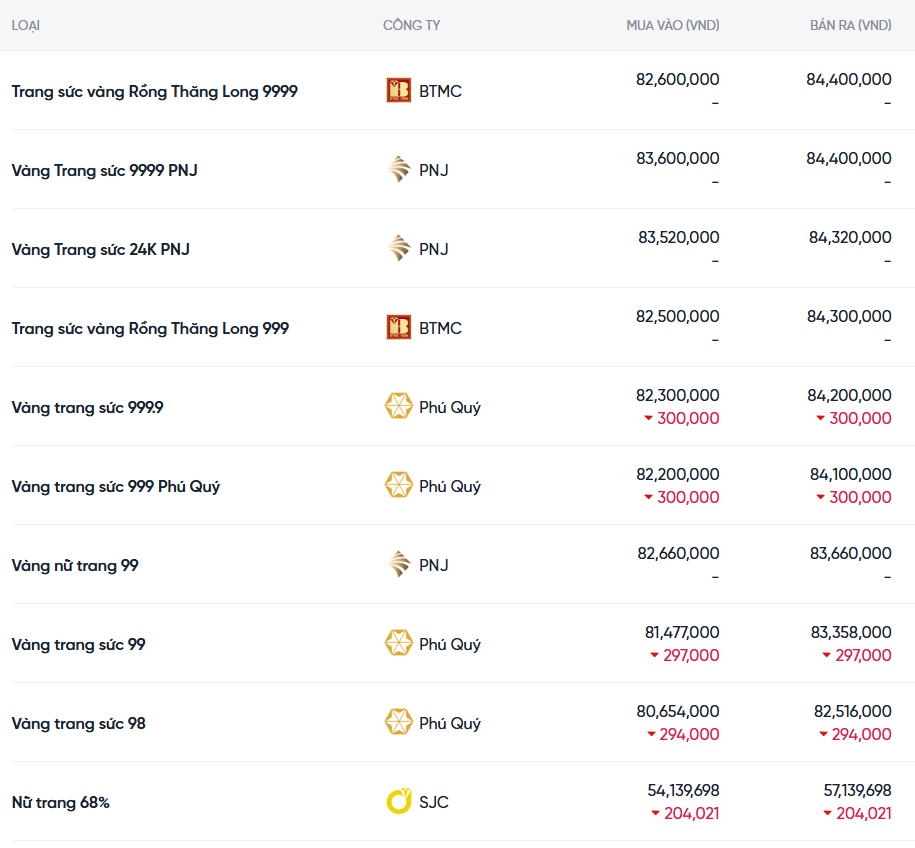Viewport: 915px width, 848px height.
Task: Click the LOẠI column header
Action: [x=26, y=26]
